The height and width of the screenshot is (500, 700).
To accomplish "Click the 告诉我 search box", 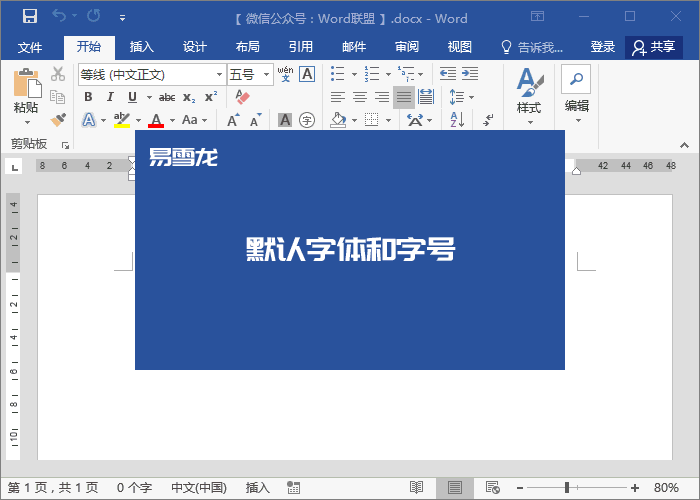I will (532, 47).
